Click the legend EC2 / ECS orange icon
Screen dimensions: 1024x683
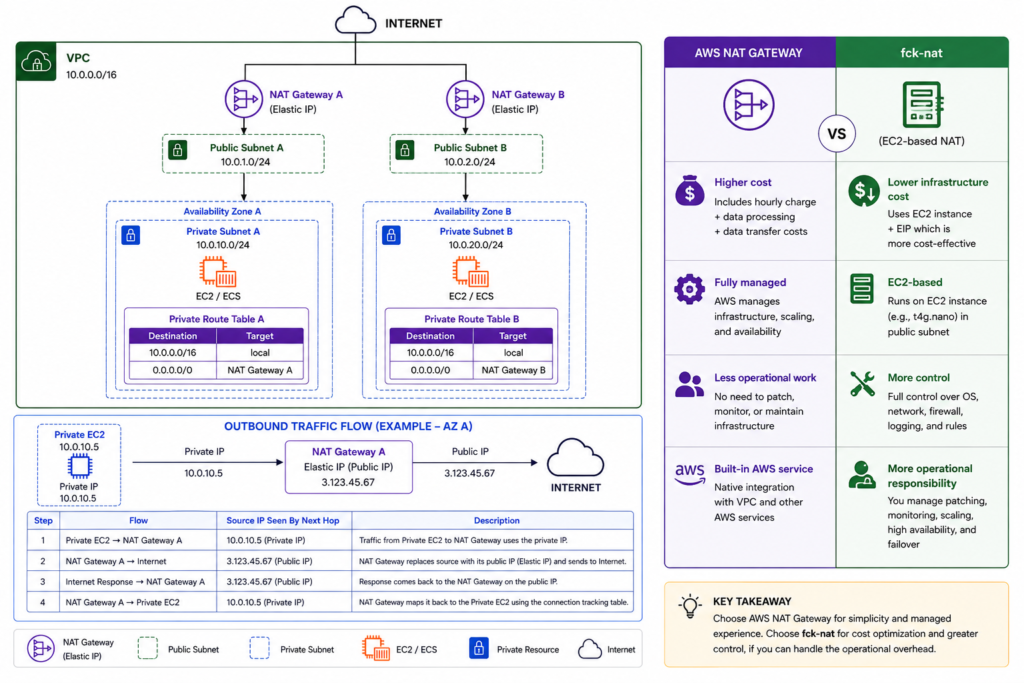coord(376,648)
